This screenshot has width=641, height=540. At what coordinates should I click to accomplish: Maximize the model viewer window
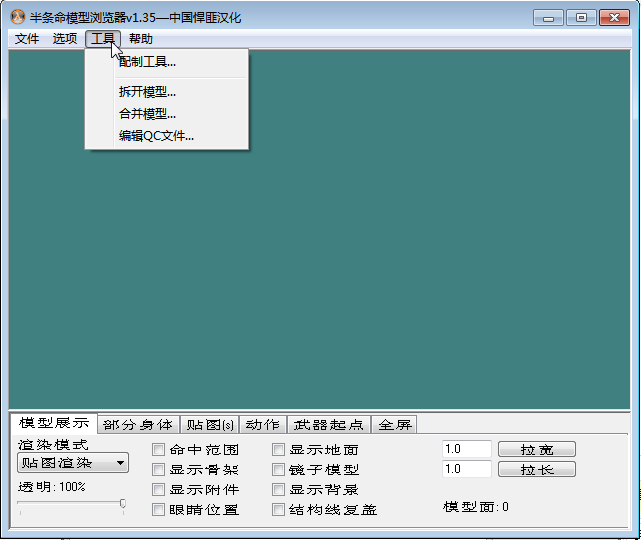(x=581, y=18)
